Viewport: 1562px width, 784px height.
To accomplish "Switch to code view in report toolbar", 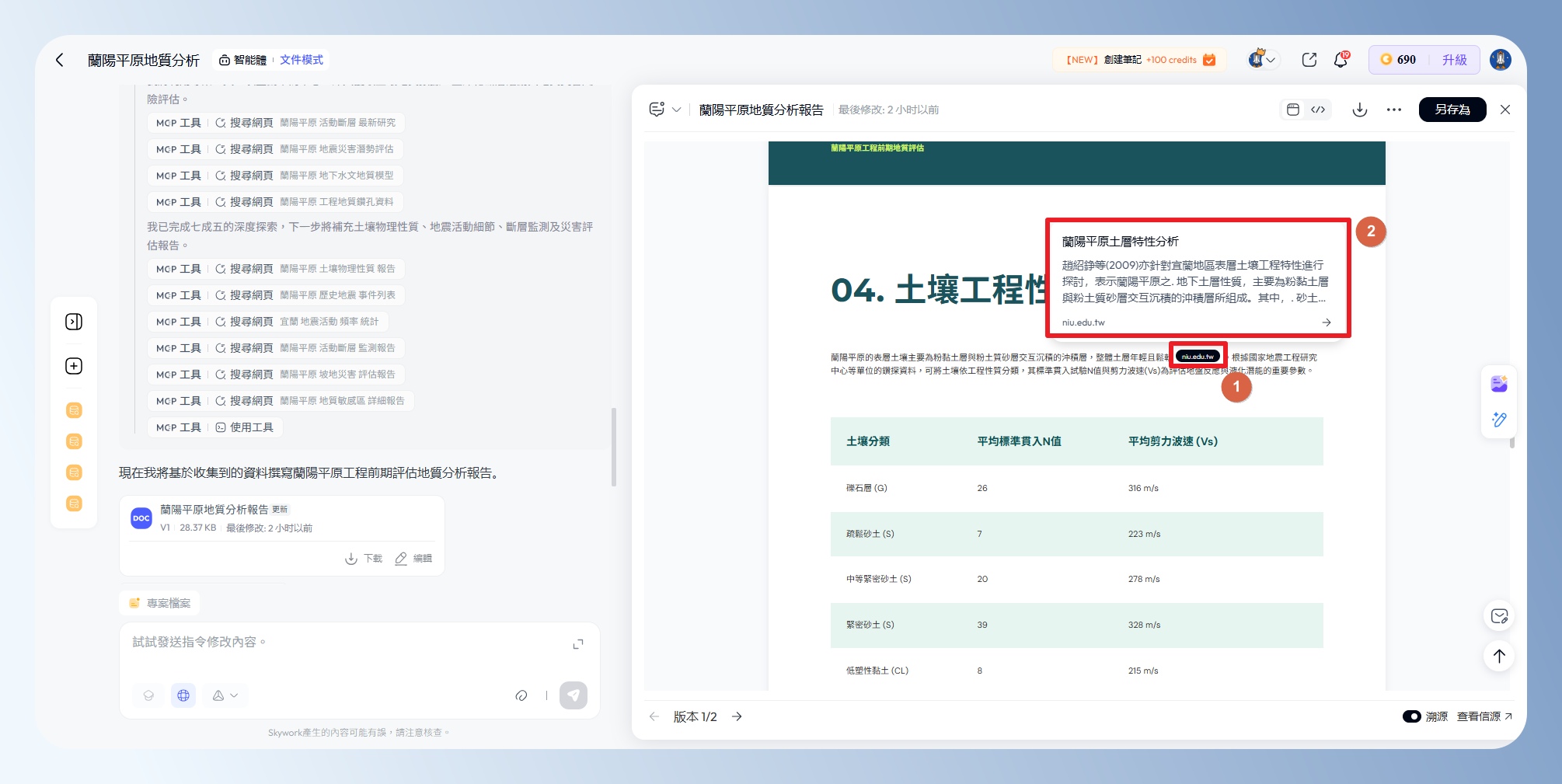I will pyautogui.click(x=1318, y=110).
